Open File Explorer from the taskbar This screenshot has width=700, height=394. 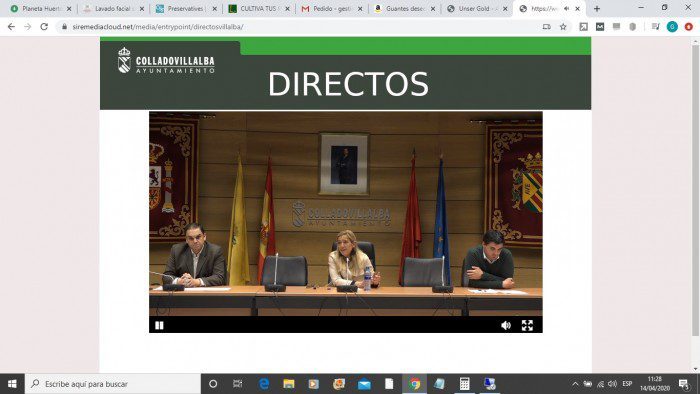click(289, 384)
